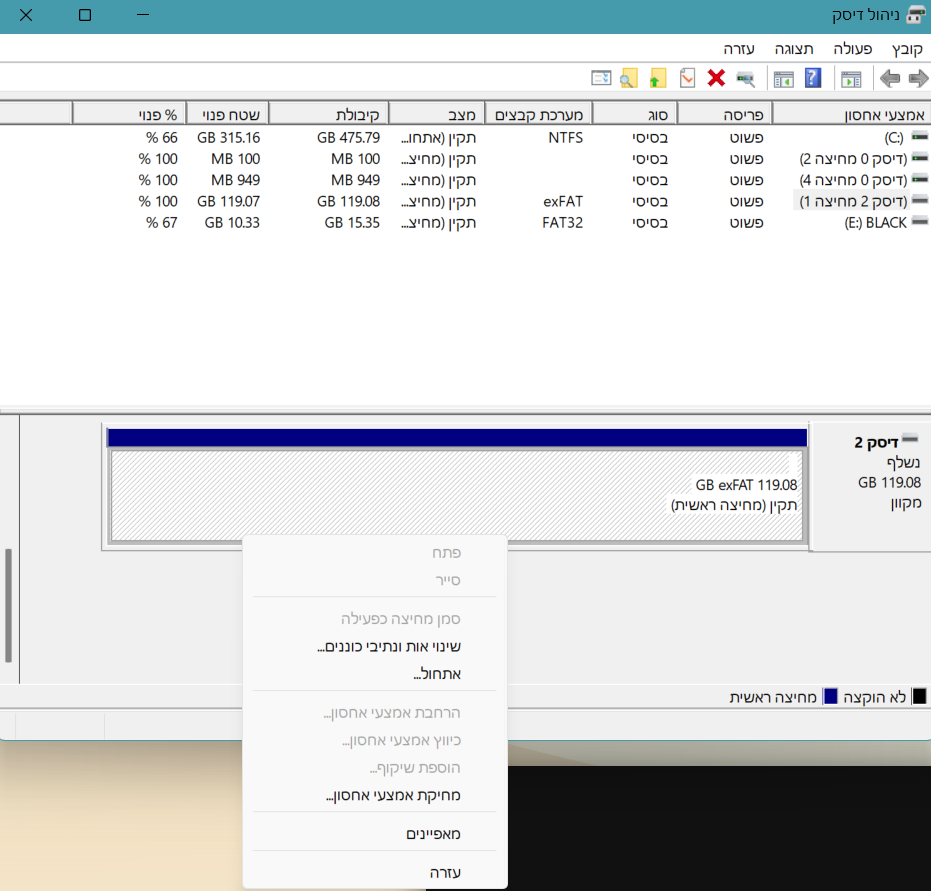Click the page with check mark icon
This screenshot has width=931, height=891.
(x=687, y=78)
